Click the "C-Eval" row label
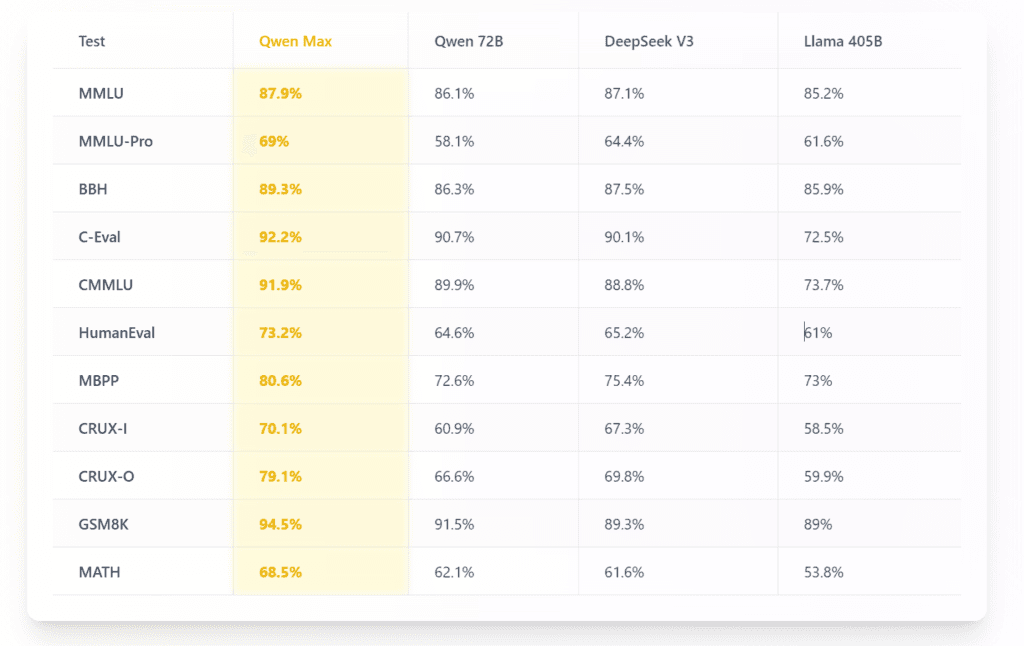This screenshot has height=646, width=1024. [x=99, y=237]
